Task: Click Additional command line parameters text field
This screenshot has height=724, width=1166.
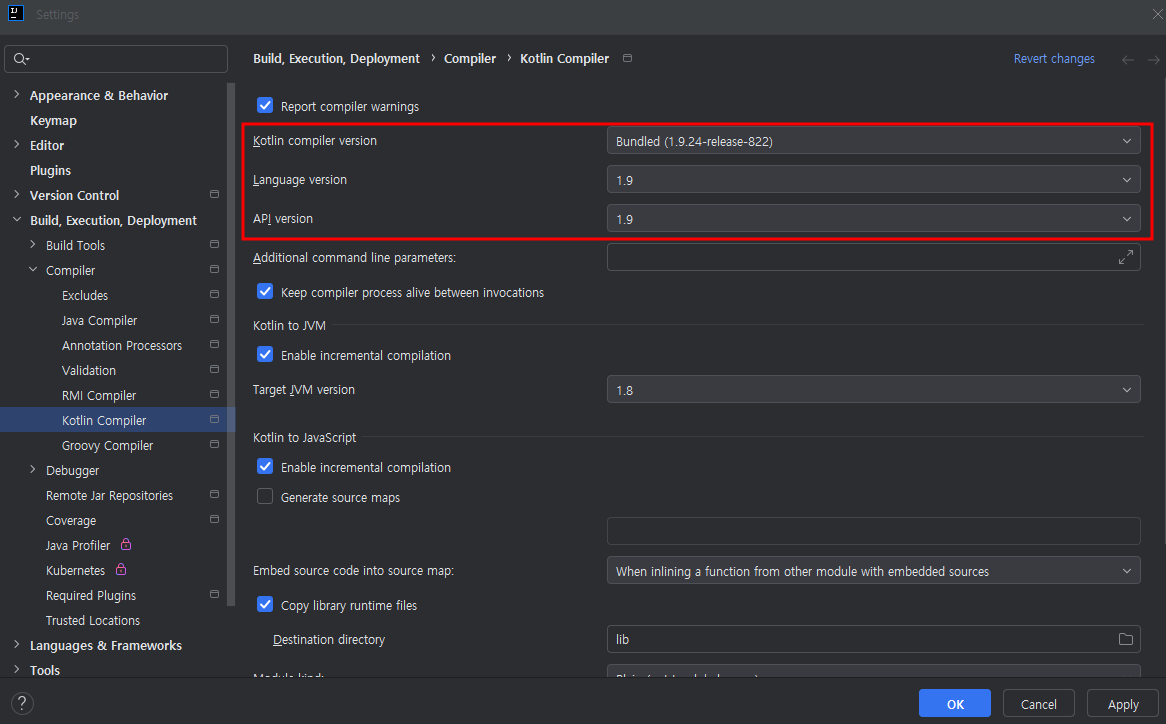Action: click(873, 257)
